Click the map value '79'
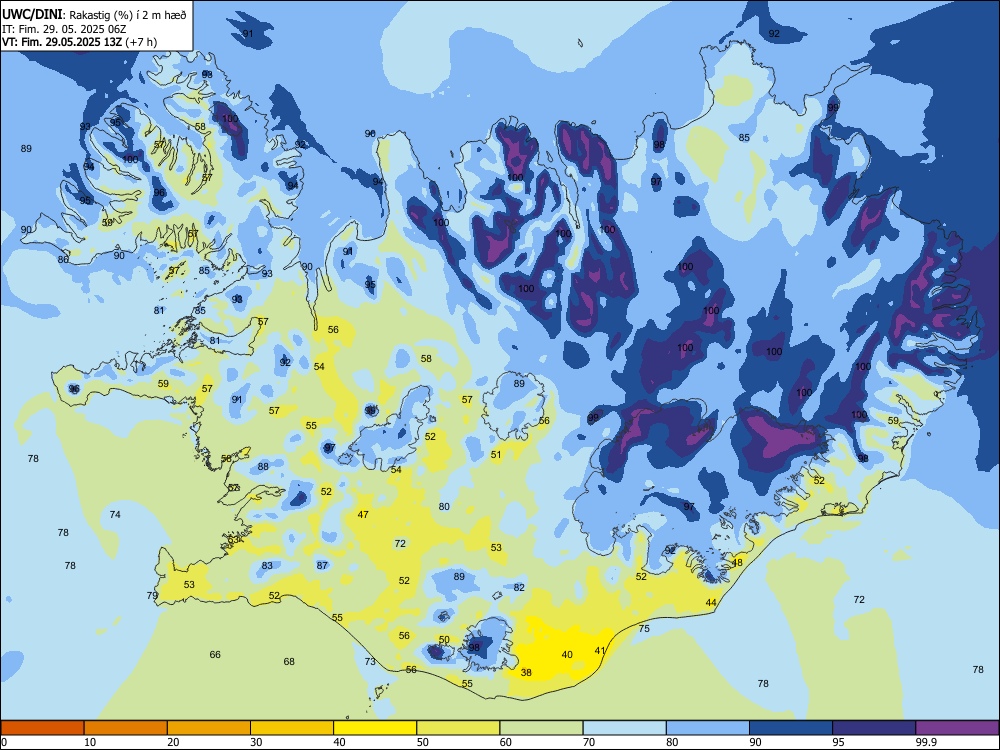The width and height of the screenshot is (1000, 750). click(152, 596)
